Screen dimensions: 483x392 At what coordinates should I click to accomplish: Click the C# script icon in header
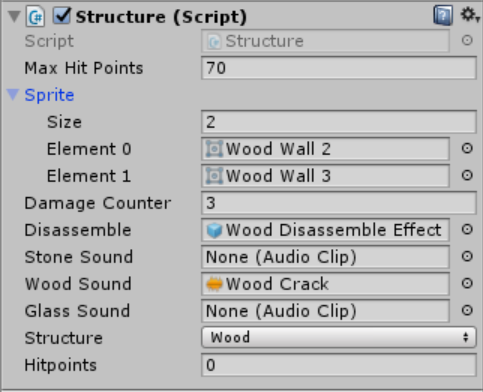click(x=35, y=16)
